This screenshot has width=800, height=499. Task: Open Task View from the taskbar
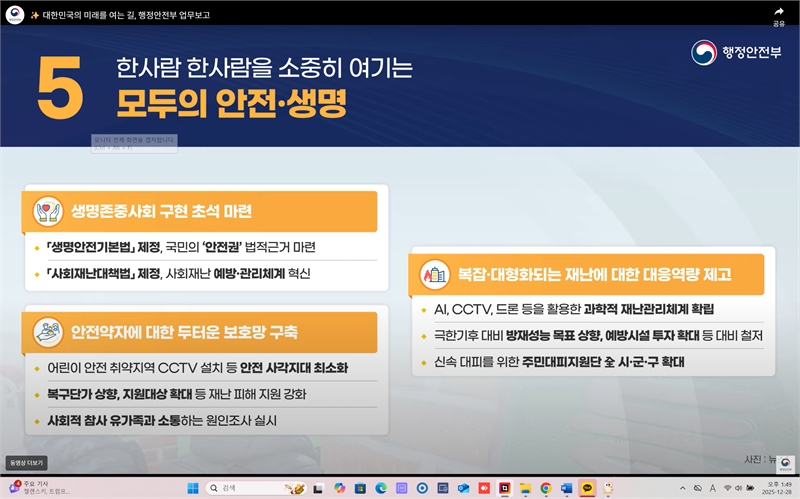[x=318, y=488]
